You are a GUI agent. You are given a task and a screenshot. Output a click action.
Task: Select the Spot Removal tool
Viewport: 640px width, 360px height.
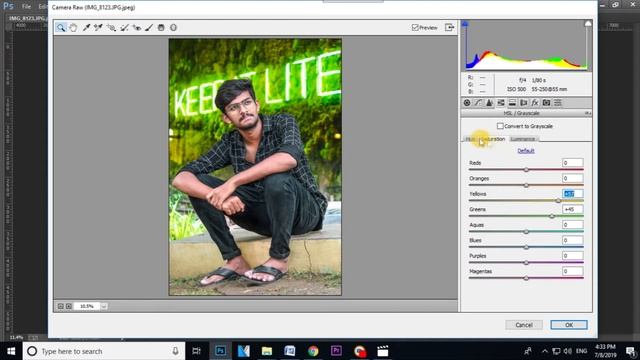(124, 27)
